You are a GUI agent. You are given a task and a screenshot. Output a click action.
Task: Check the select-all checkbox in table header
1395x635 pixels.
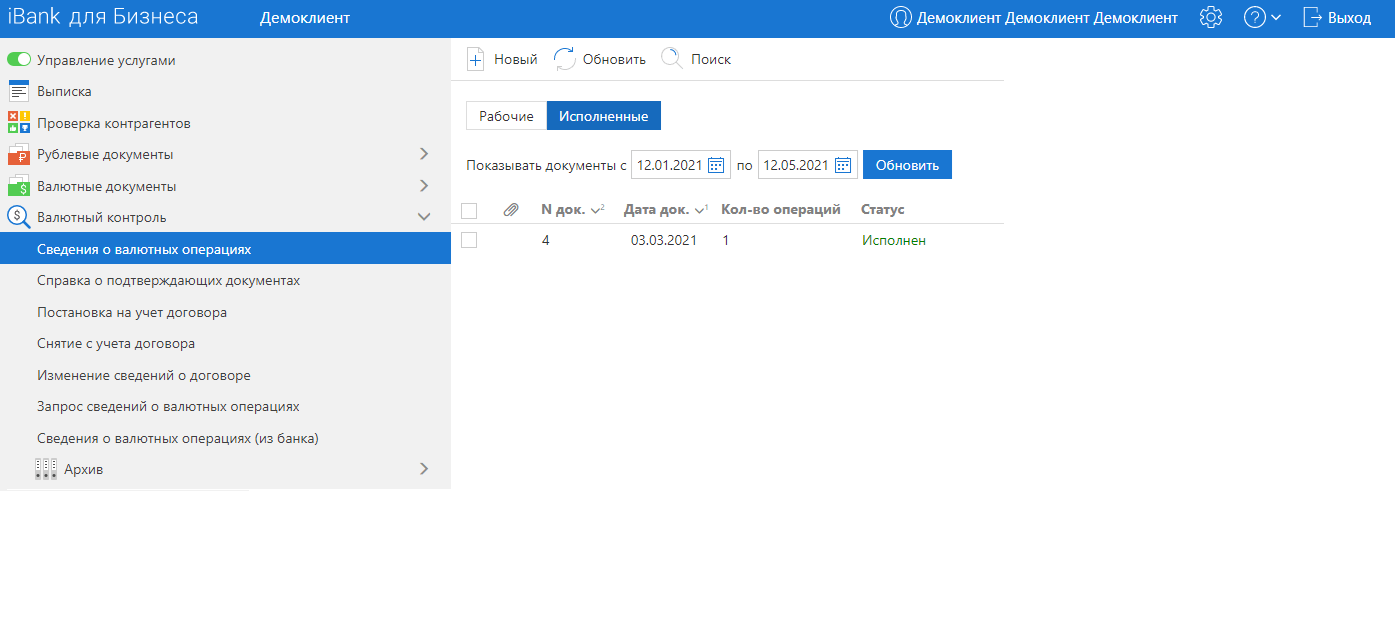point(469,210)
